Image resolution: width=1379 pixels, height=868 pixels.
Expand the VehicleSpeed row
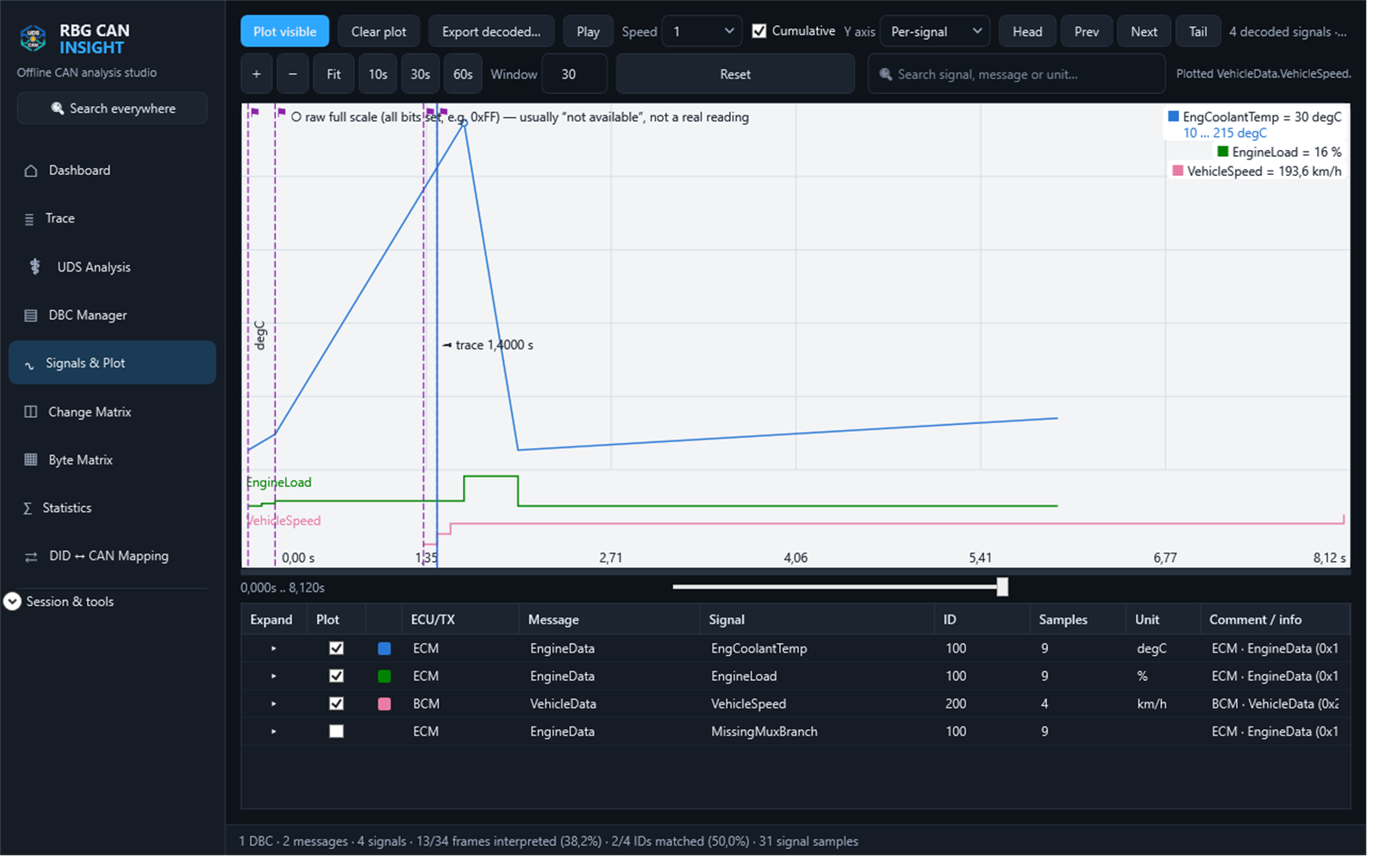point(273,703)
